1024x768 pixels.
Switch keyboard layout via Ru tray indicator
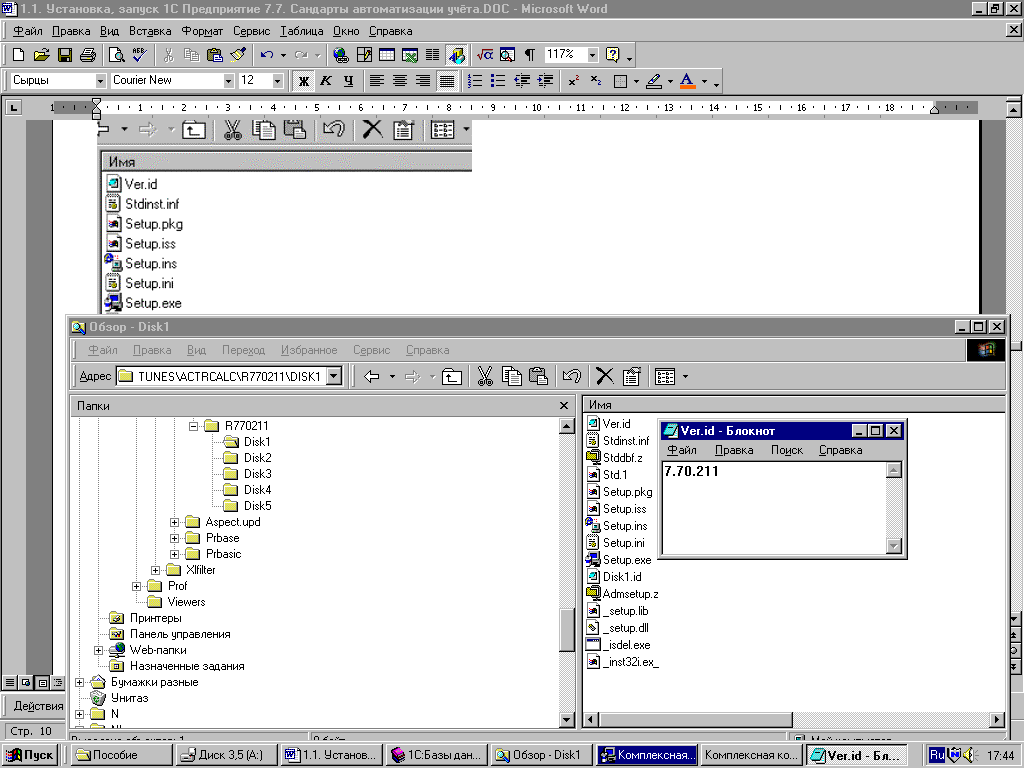click(936, 755)
